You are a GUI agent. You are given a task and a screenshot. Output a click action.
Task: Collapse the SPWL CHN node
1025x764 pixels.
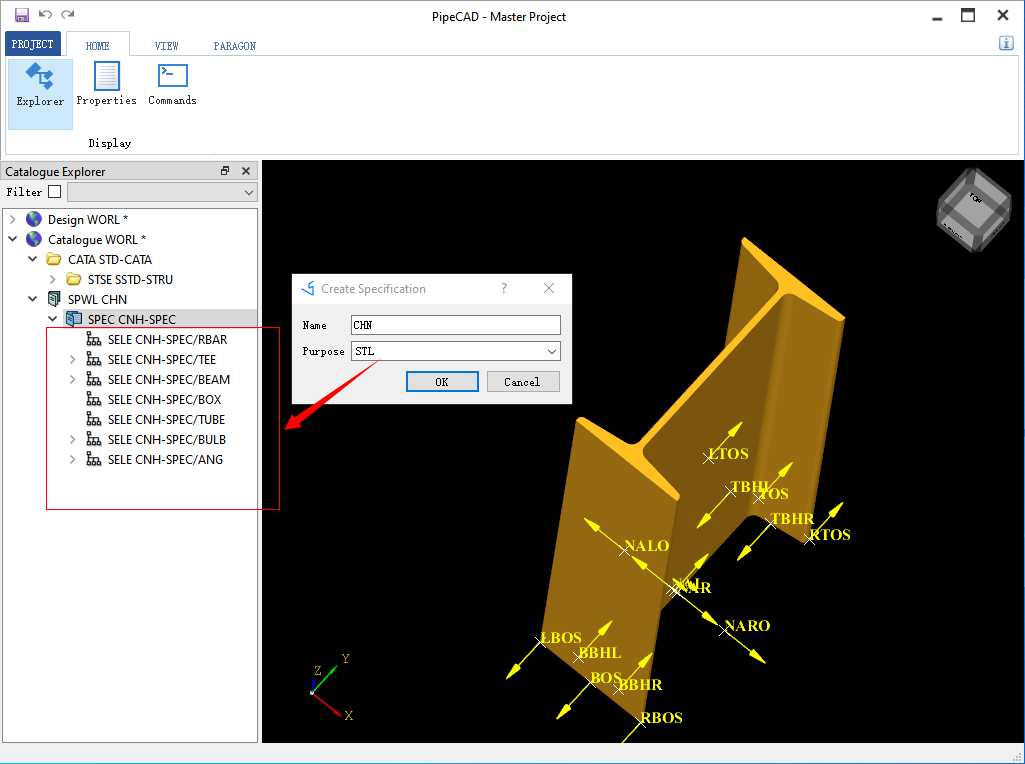coord(33,299)
